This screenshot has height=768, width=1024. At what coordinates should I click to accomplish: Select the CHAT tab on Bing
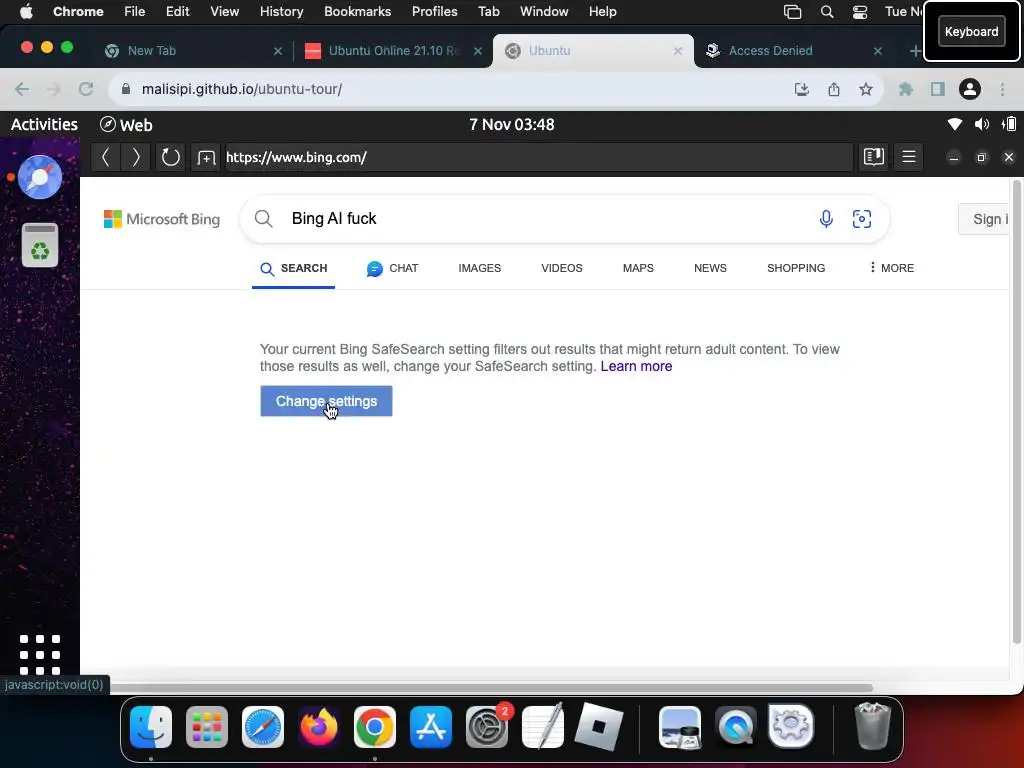click(392, 268)
